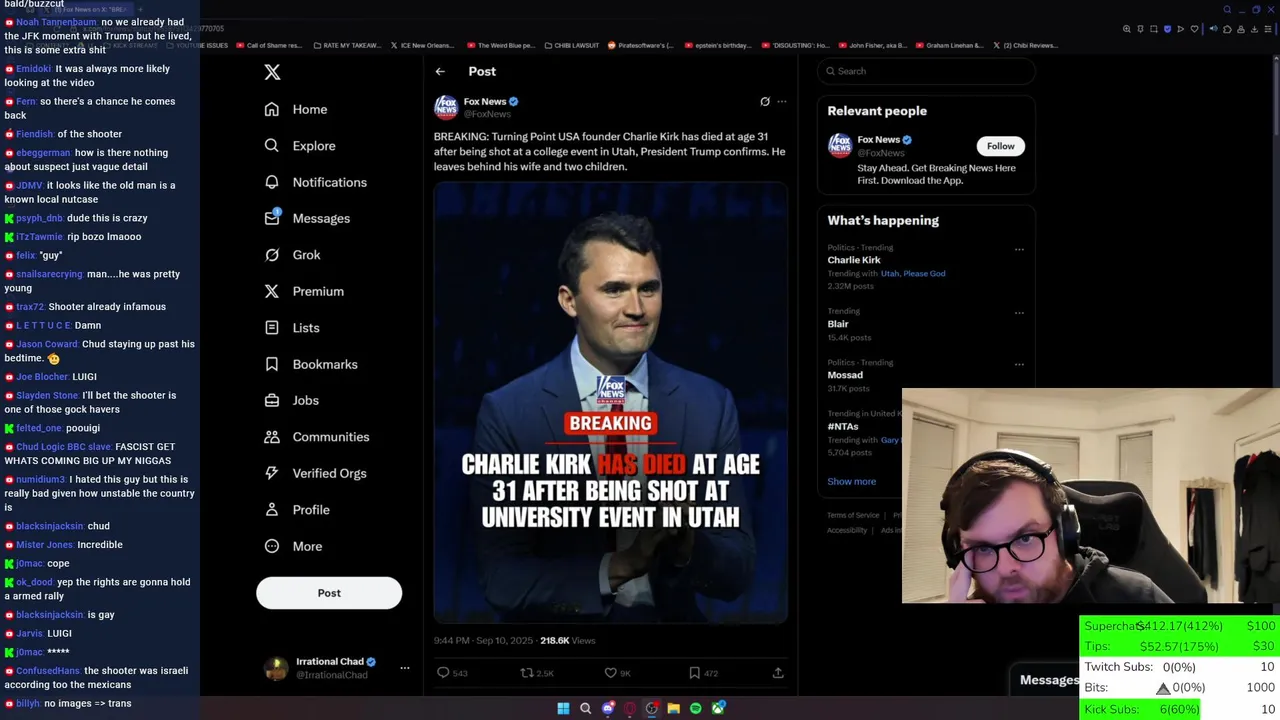The width and height of the screenshot is (1280, 720).
Task: Click the Lists icon in sidebar
Action: click(x=272, y=328)
